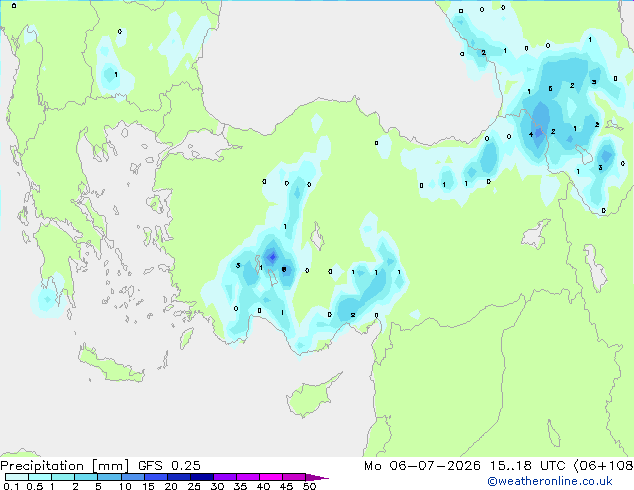The image size is (634, 490).
Task: Click the '10' legend scale label
Action: [125, 486]
